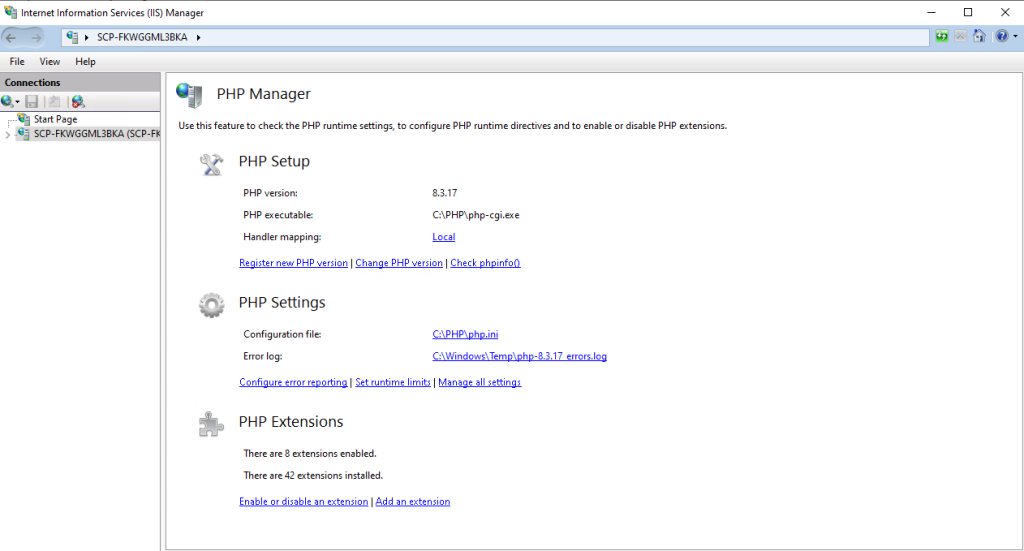This screenshot has width=1024, height=551.
Task: Click the SCP-FKWGGML3BKA server node icon
Action: tap(24, 133)
